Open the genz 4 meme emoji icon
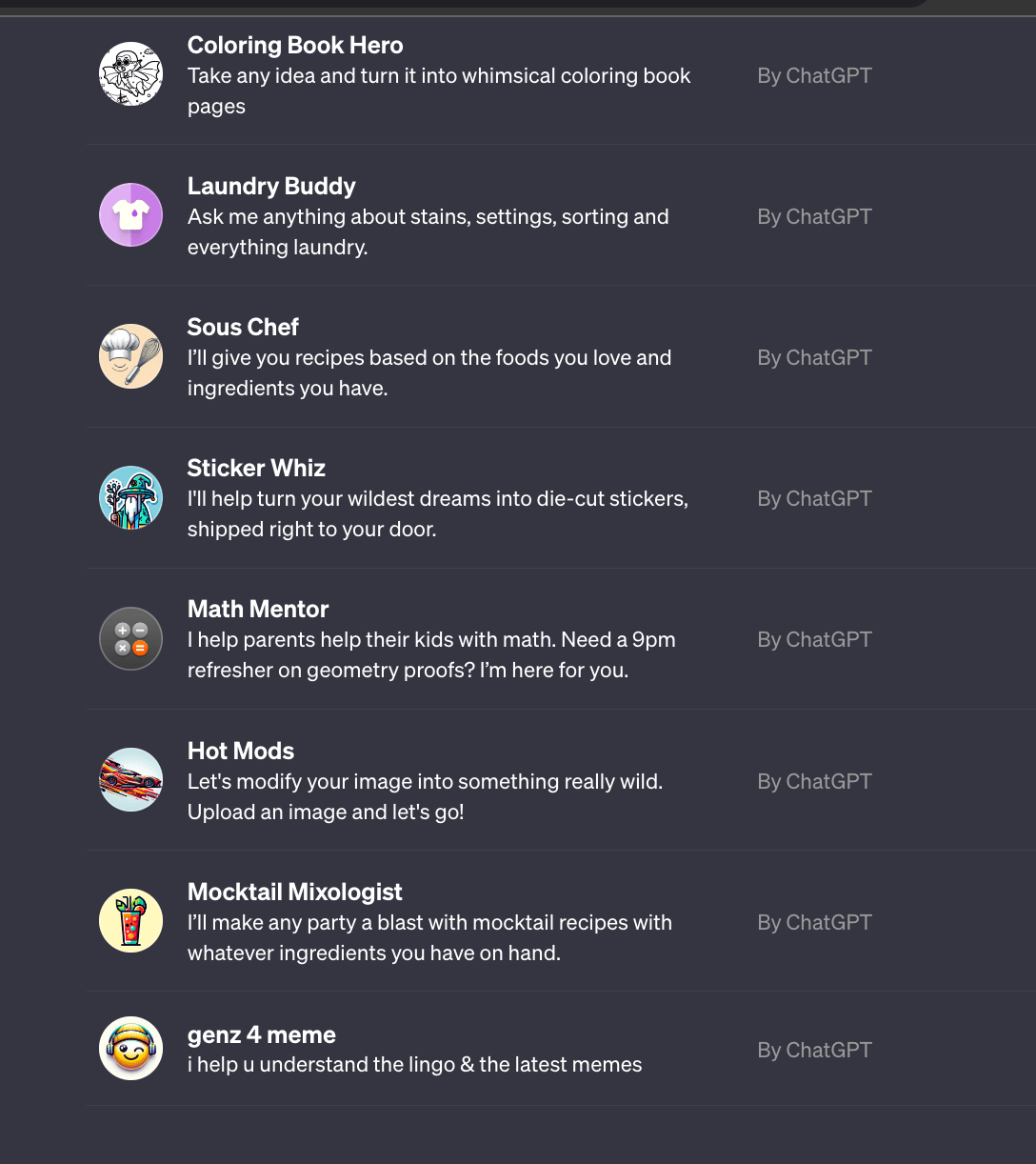The height and width of the screenshot is (1164, 1036). 131,1048
